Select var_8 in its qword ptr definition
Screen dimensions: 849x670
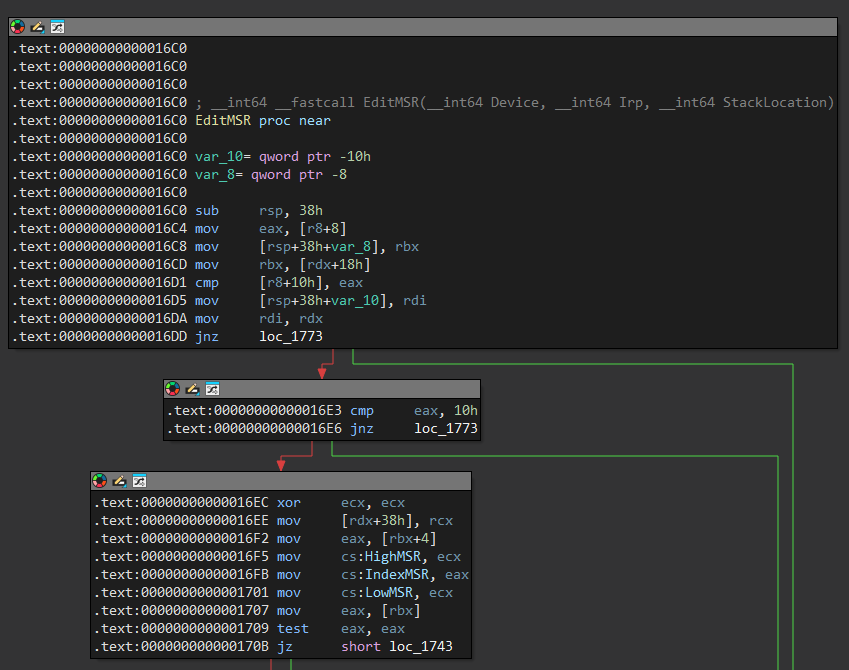(213, 175)
